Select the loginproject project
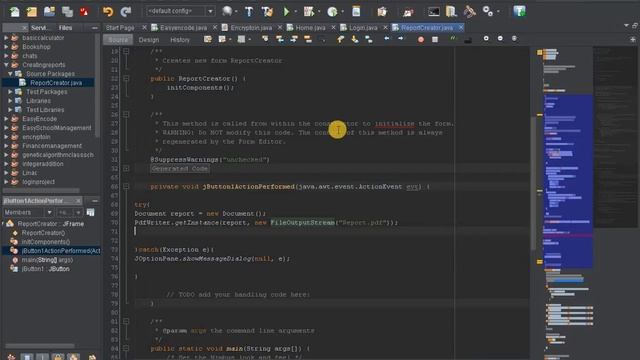The width and height of the screenshot is (640, 360). coord(38,182)
